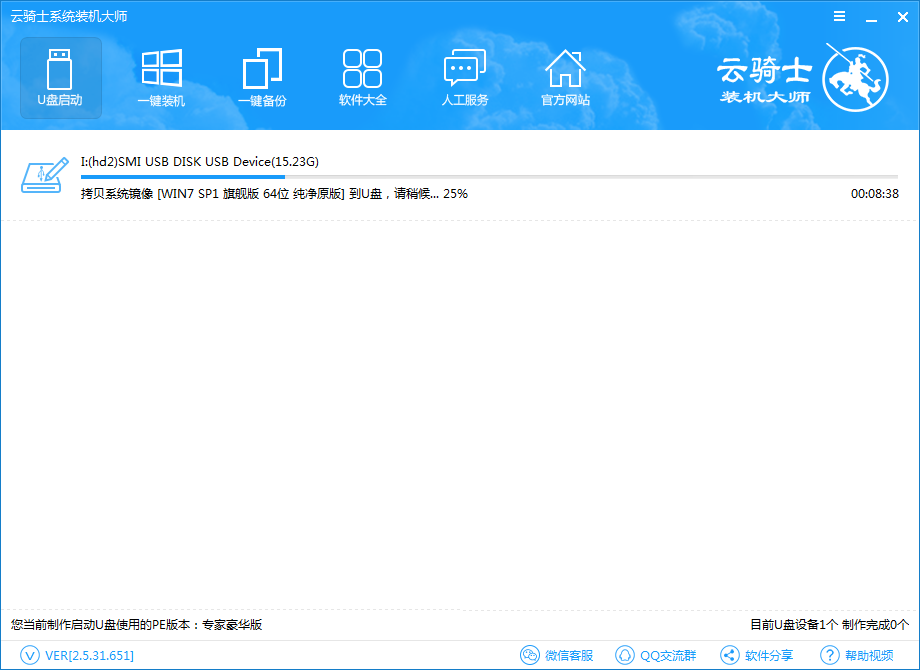
Task: Open the QQ交流群 link
Action: 668,655
